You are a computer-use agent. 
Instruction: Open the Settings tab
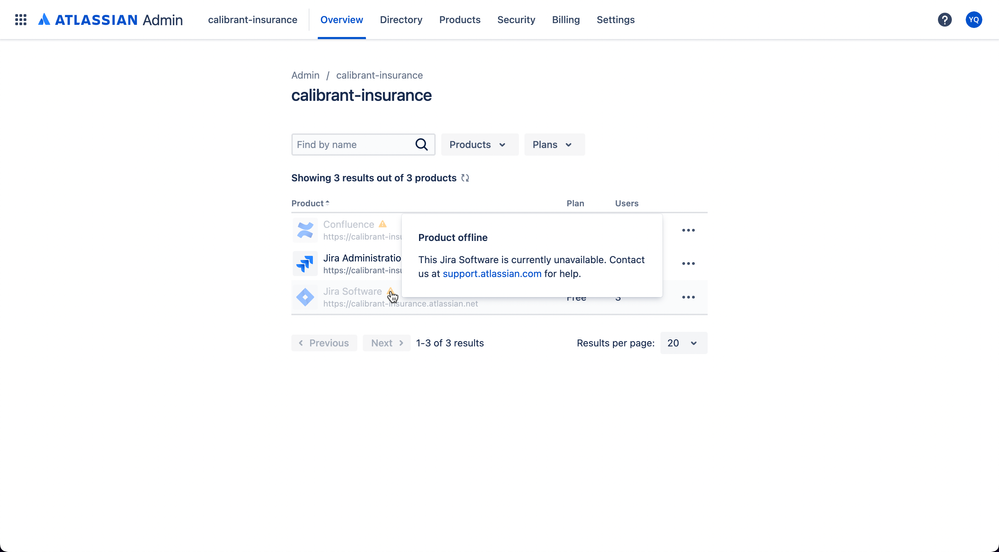click(x=615, y=20)
